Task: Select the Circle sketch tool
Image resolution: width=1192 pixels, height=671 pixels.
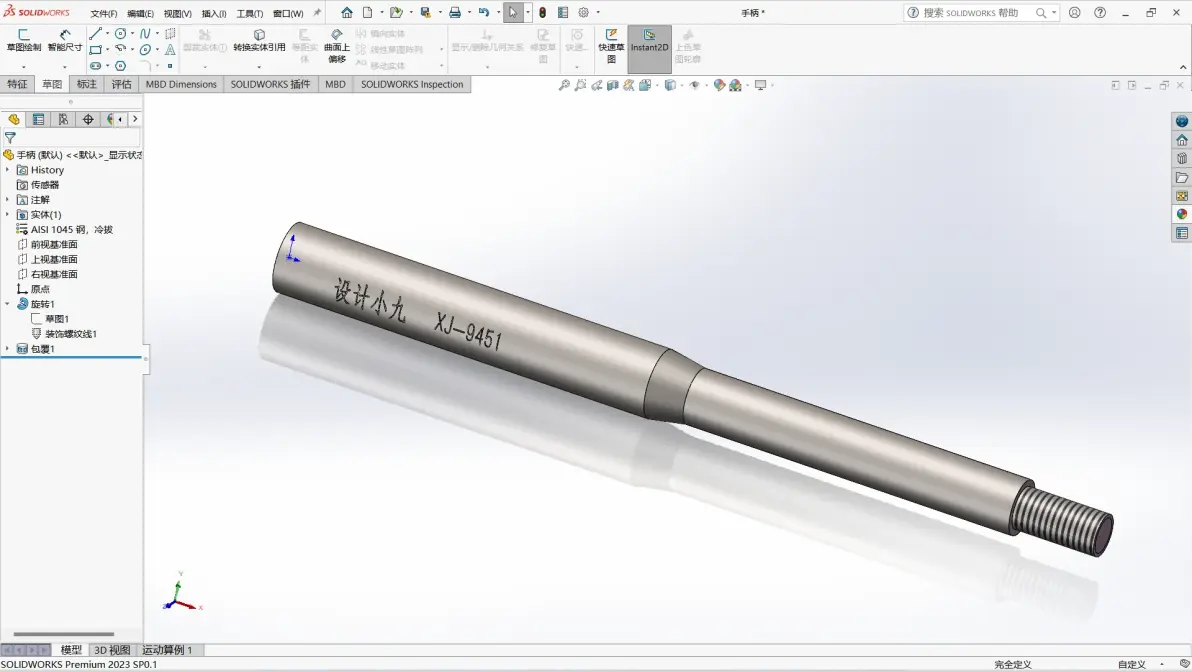Action: (121, 33)
